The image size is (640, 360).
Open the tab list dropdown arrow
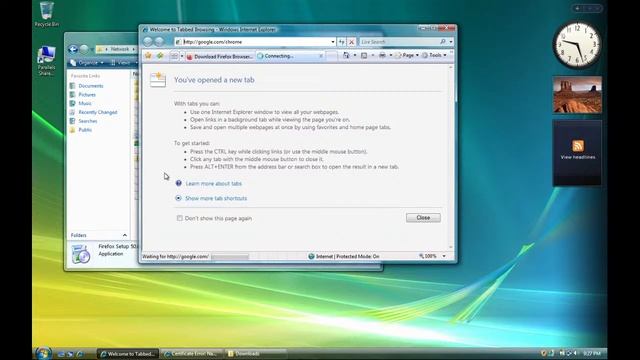tap(182, 56)
